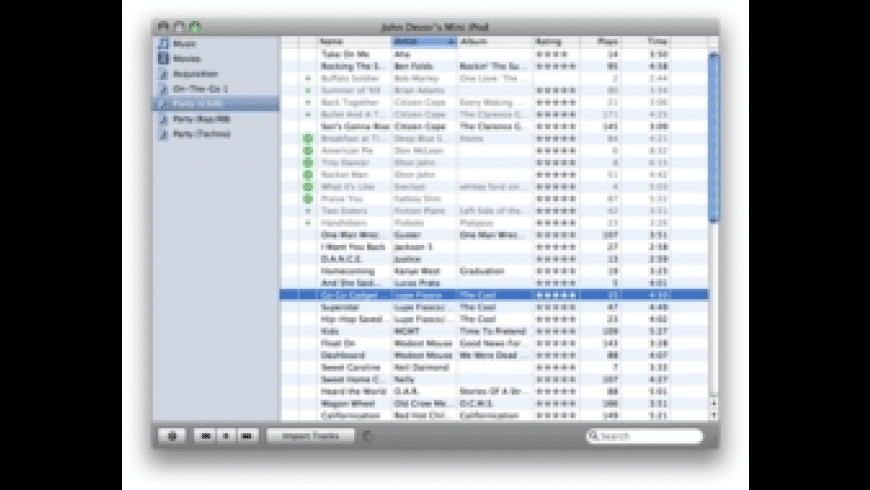Image resolution: width=870 pixels, height=490 pixels.
Task: Click the magnifier icon in Search
Action: (594, 436)
